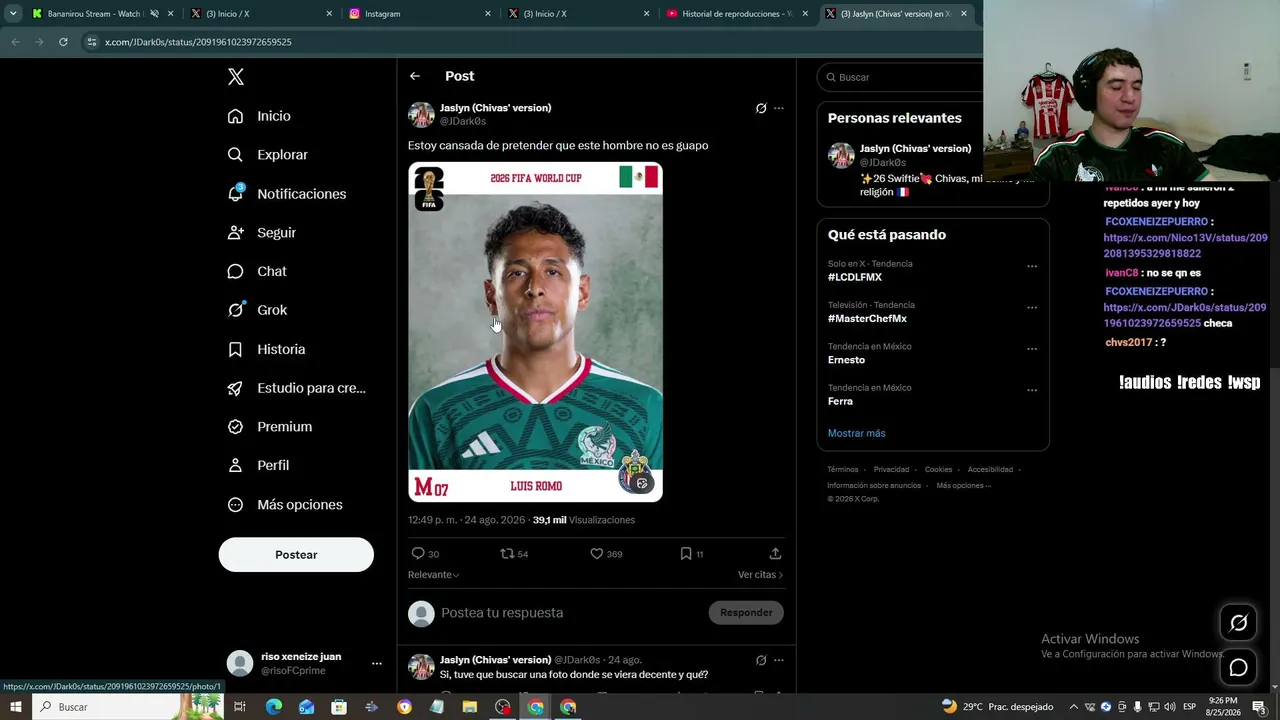The height and width of the screenshot is (720, 1280).
Task: Open options for the Ernesto trend
Action: (x=1032, y=349)
